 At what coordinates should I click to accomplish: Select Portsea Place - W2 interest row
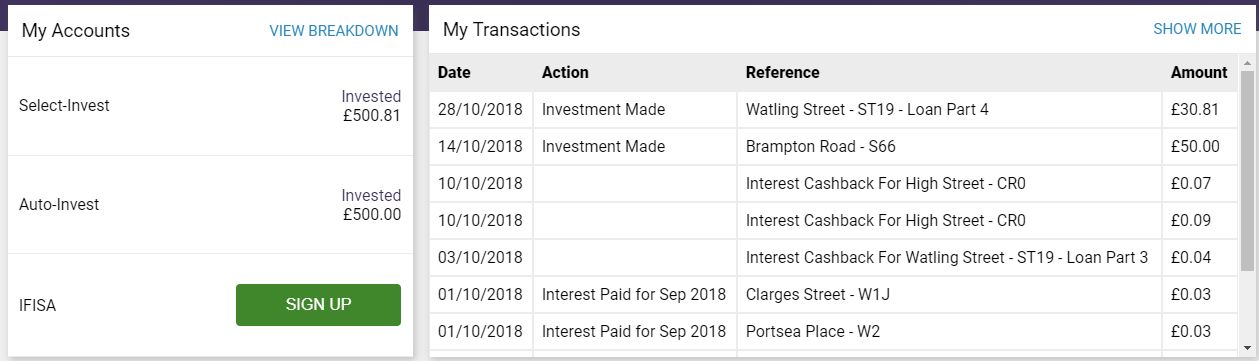coord(834,332)
